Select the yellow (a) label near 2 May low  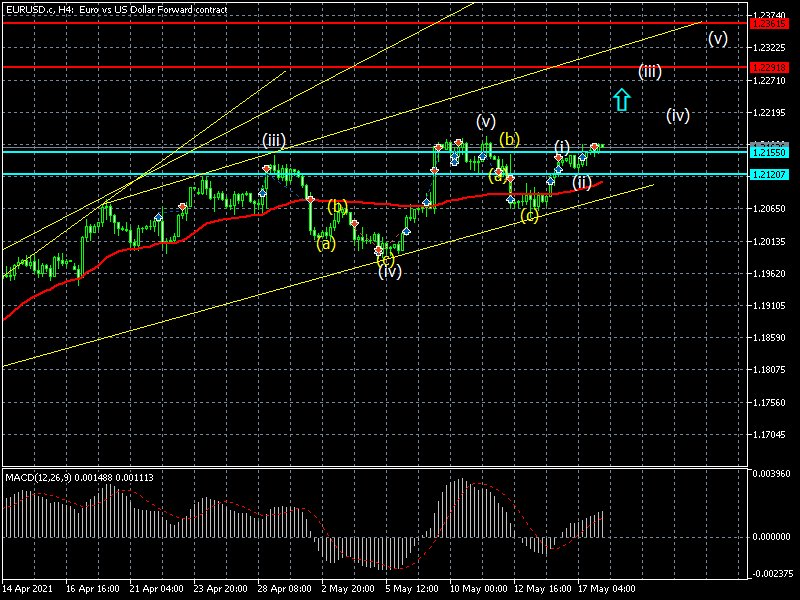326,243
